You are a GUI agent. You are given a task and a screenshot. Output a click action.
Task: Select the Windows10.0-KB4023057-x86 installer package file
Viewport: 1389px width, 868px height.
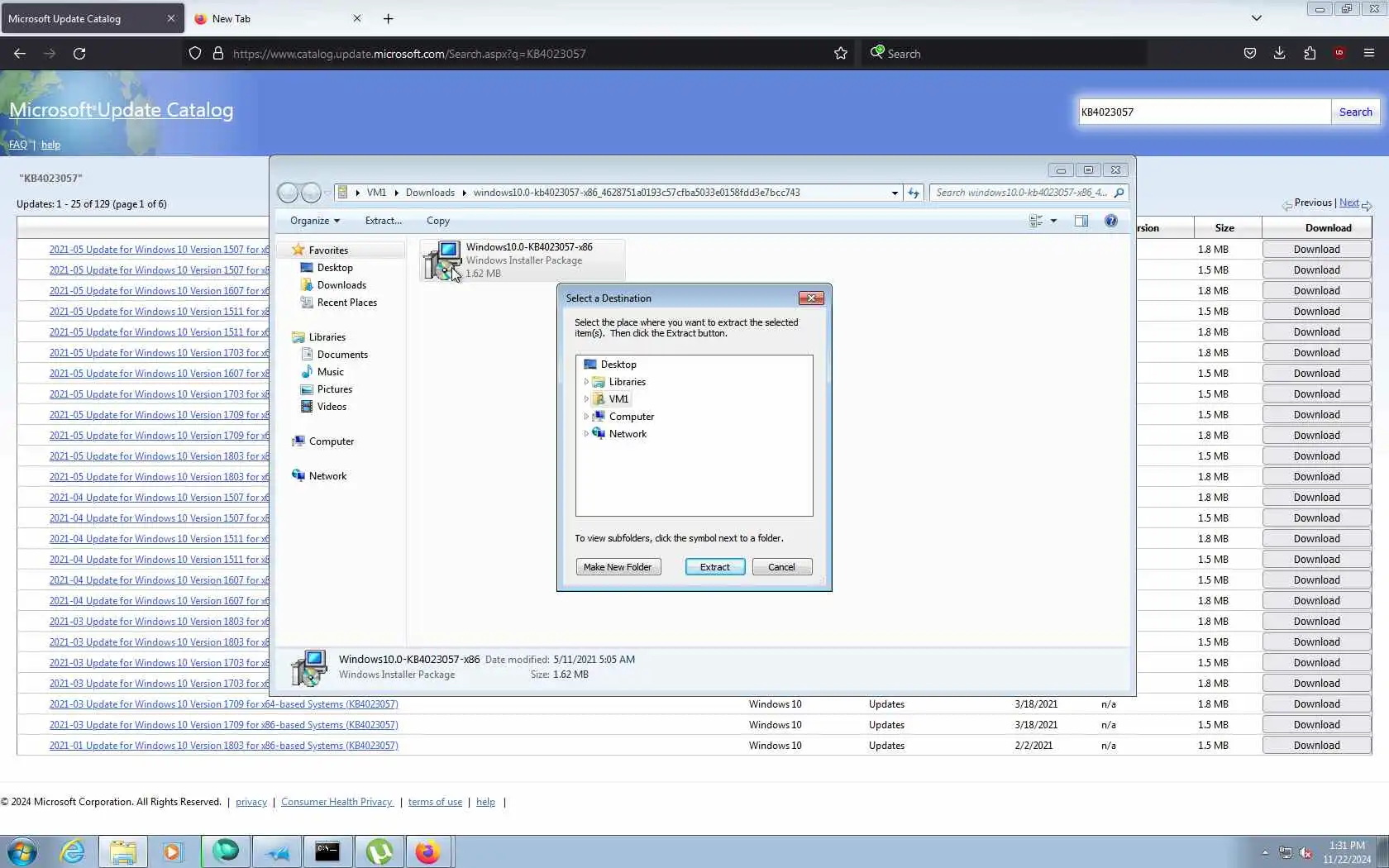pyautogui.click(x=523, y=260)
